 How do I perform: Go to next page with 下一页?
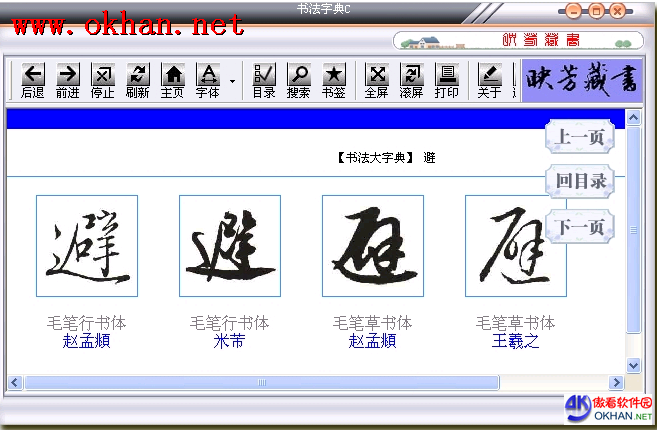point(580,226)
